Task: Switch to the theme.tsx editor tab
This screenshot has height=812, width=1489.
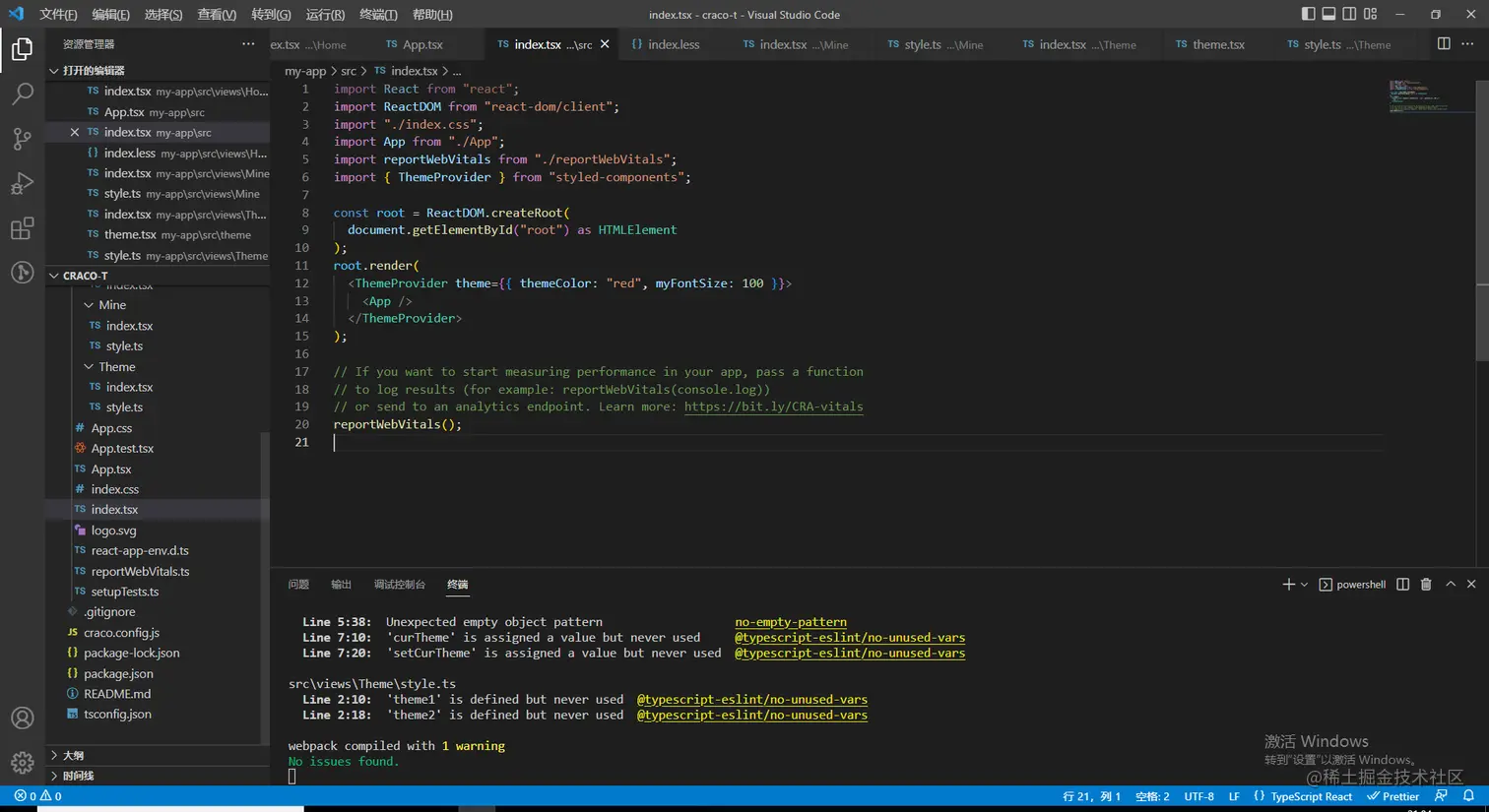Action: 1217,44
